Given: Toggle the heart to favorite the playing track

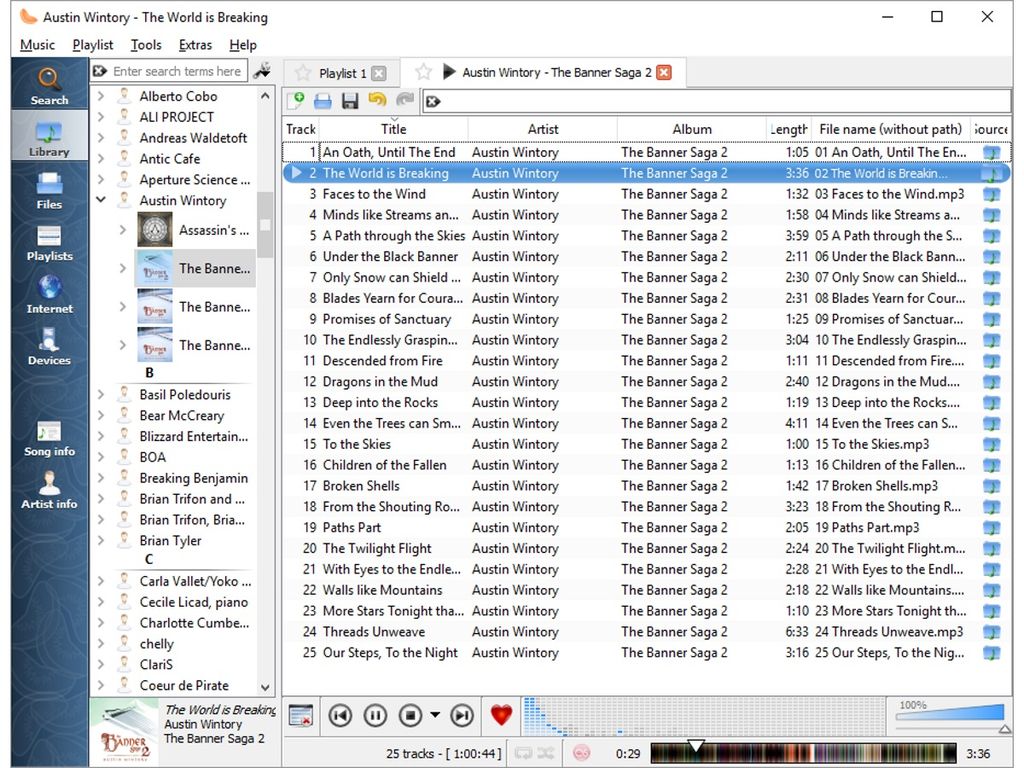Looking at the screenshot, I should (x=500, y=715).
